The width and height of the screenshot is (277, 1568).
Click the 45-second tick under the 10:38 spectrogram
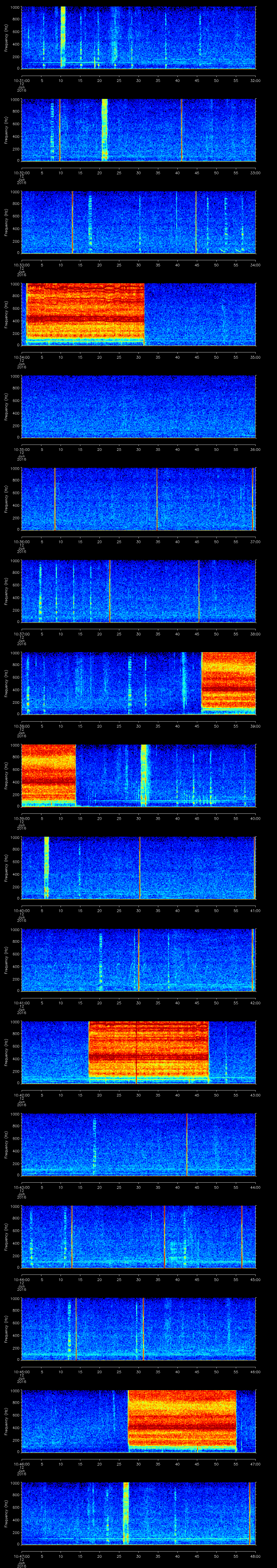point(197,726)
